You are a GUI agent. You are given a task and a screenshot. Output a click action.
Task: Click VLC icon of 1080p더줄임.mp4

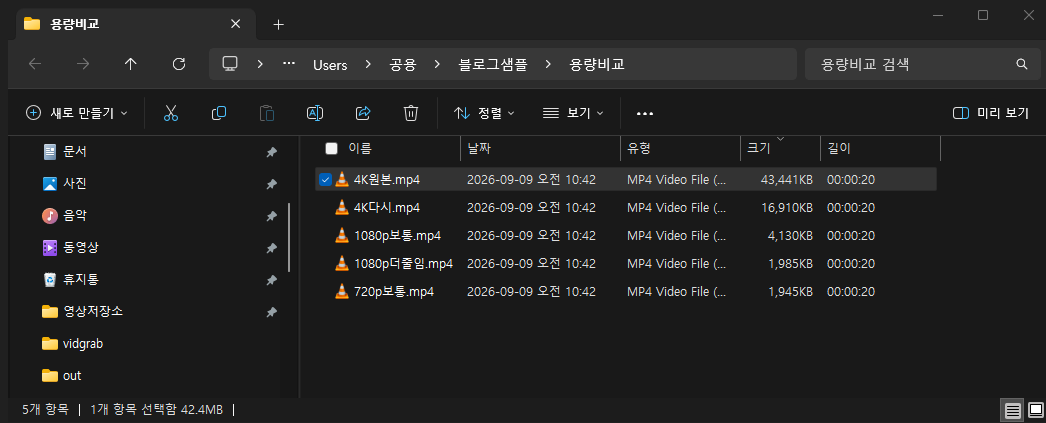click(x=342, y=264)
